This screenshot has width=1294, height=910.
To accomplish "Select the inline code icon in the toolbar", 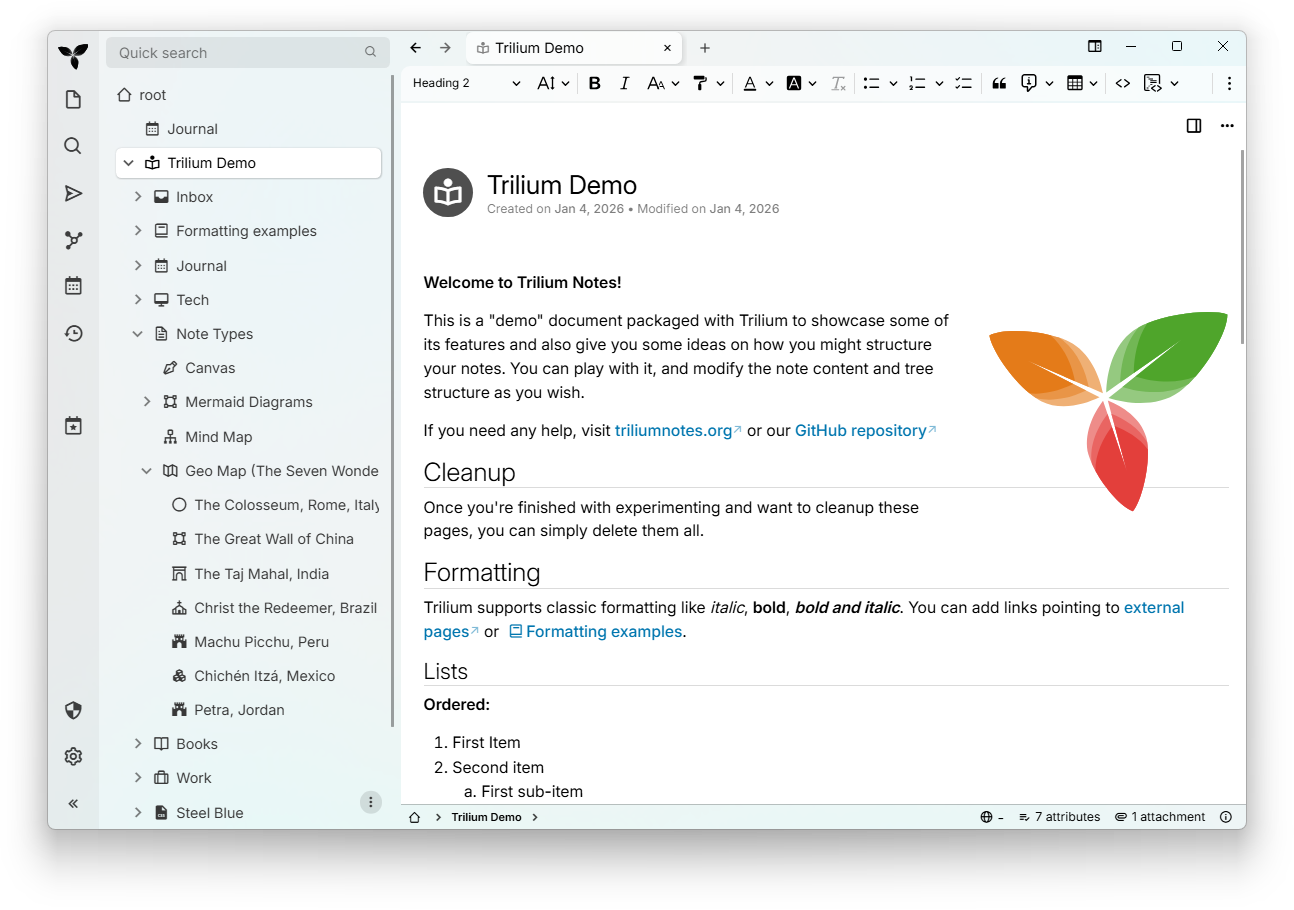I will click(x=1122, y=83).
